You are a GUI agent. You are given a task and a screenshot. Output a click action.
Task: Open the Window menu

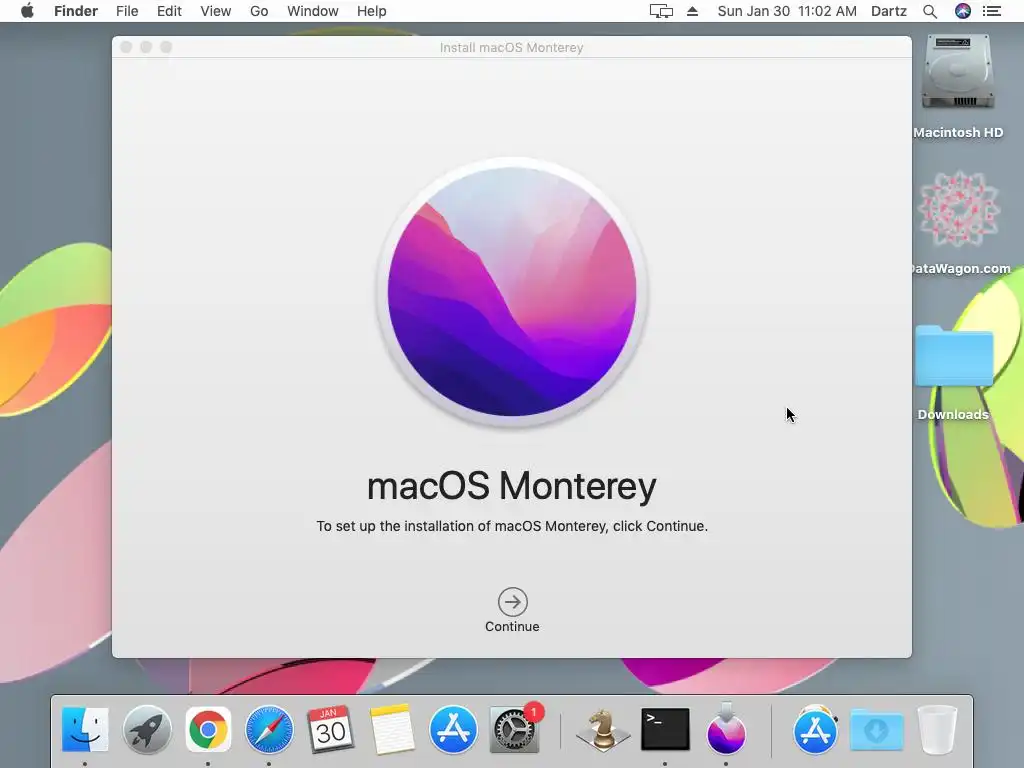[313, 11]
